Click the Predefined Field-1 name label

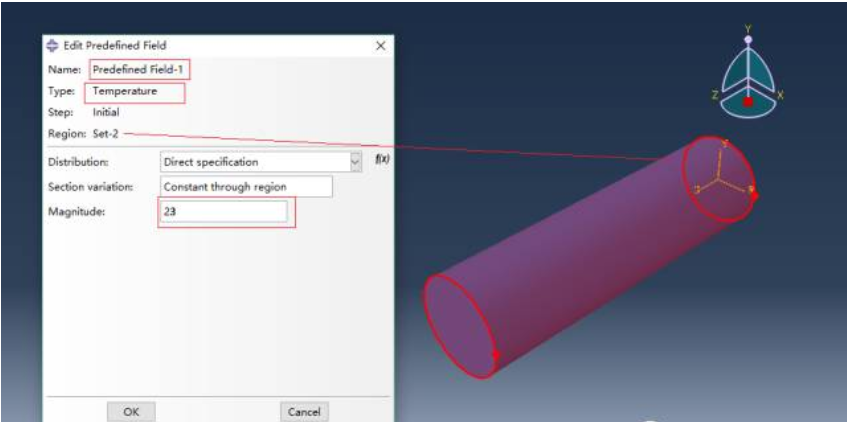coord(138,69)
